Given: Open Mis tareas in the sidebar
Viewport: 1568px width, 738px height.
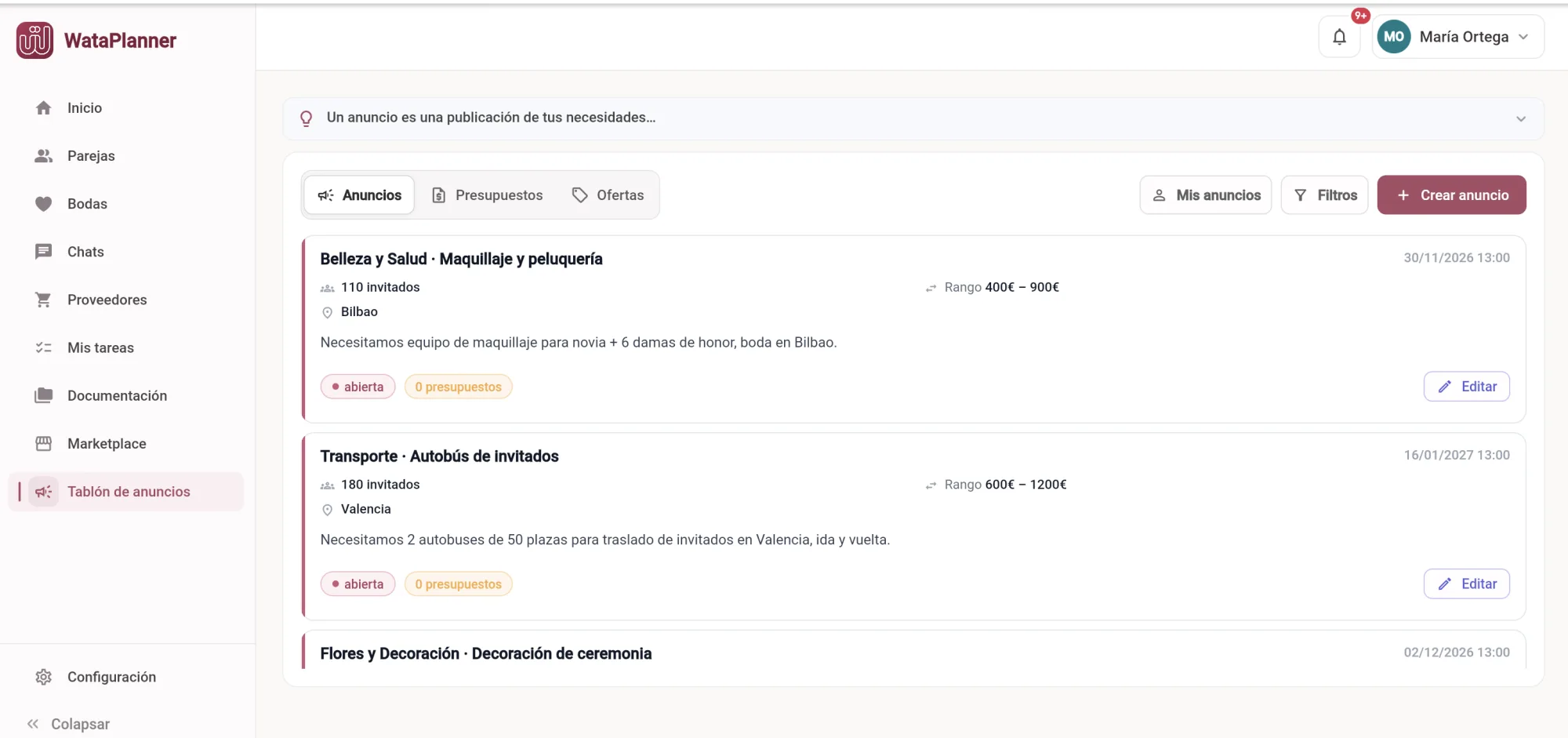Looking at the screenshot, I should click(126, 347).
